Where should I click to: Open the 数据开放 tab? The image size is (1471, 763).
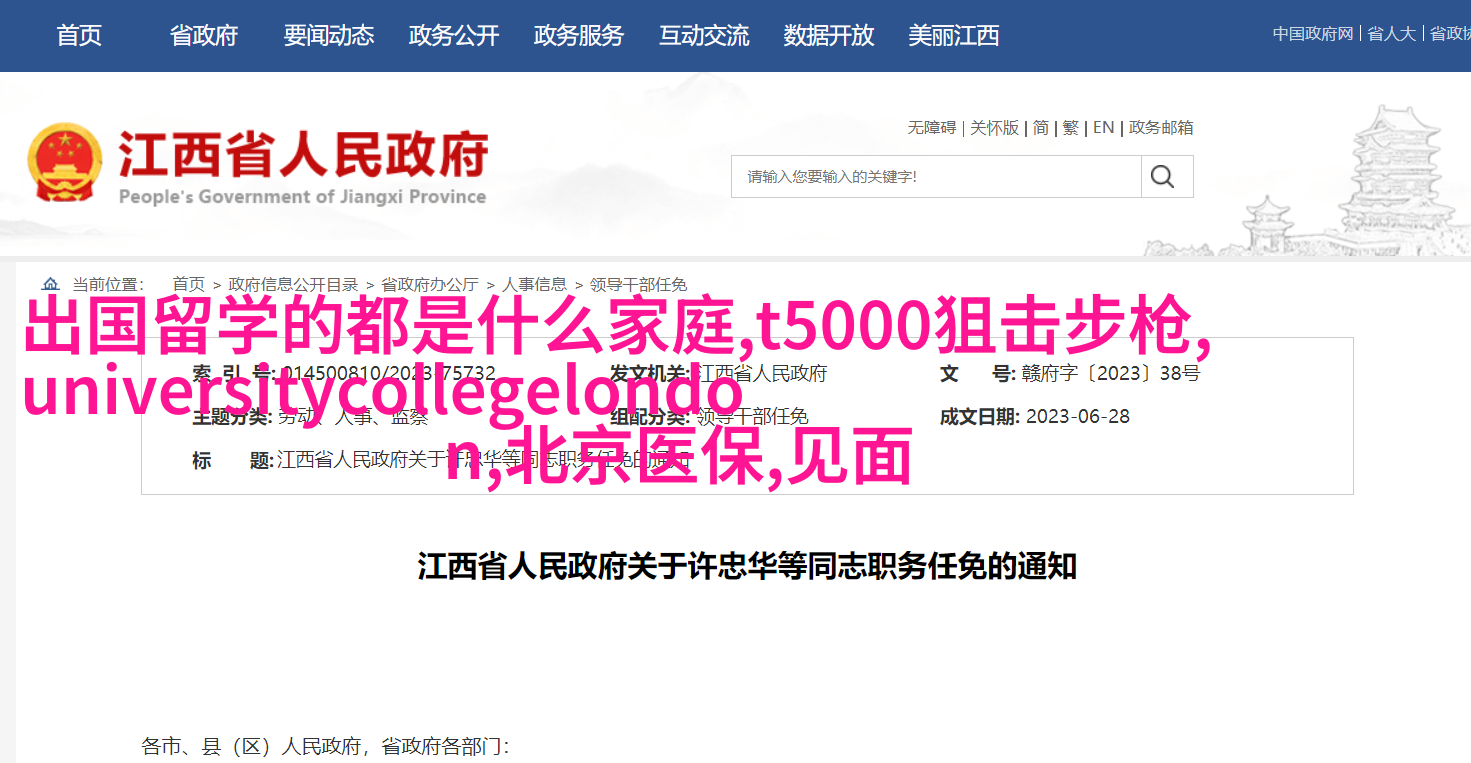click(x=829, y=36)
